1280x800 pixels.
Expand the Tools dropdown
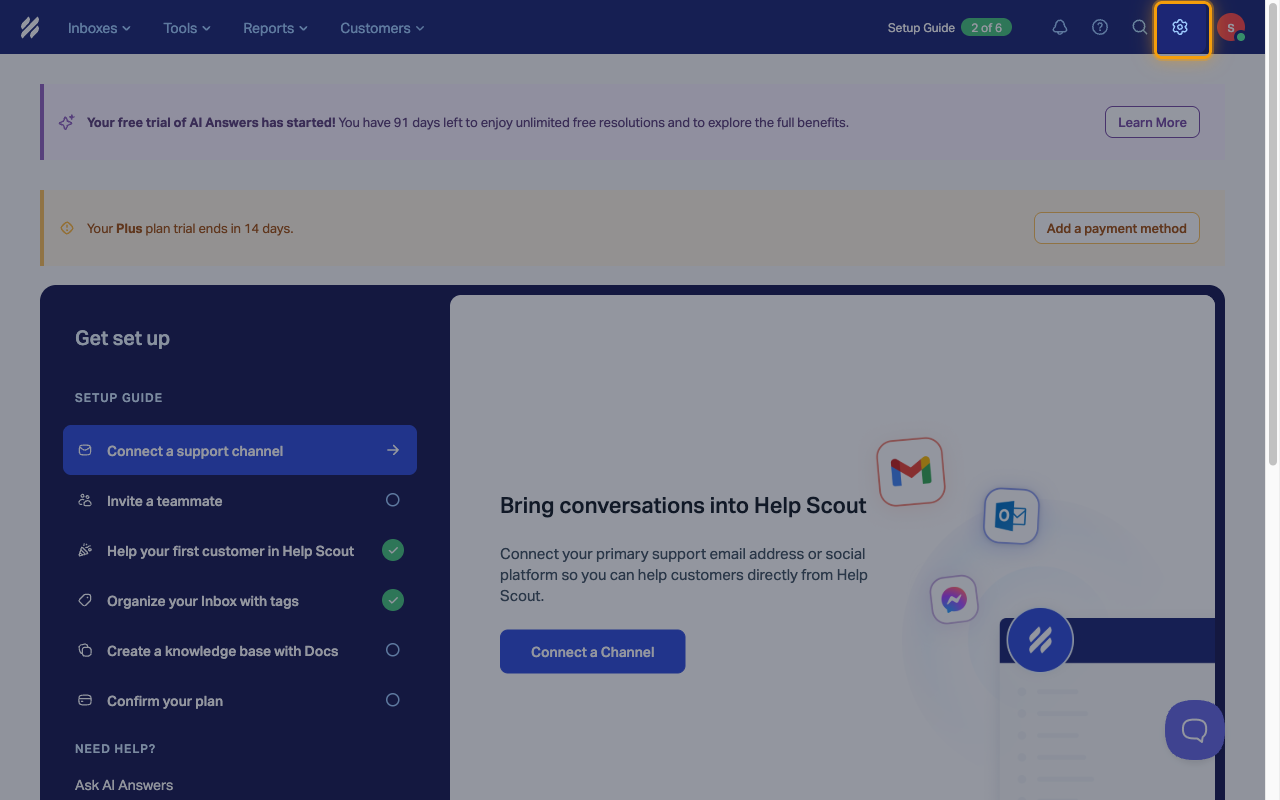click(187, 28)
